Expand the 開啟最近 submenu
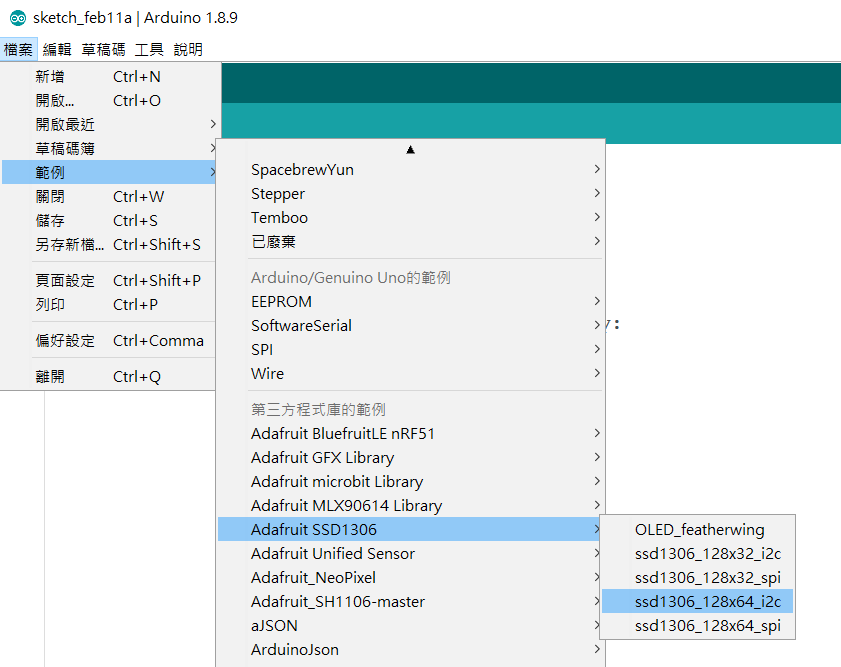Viewport: 841px width, 667px height. [110, 124]
